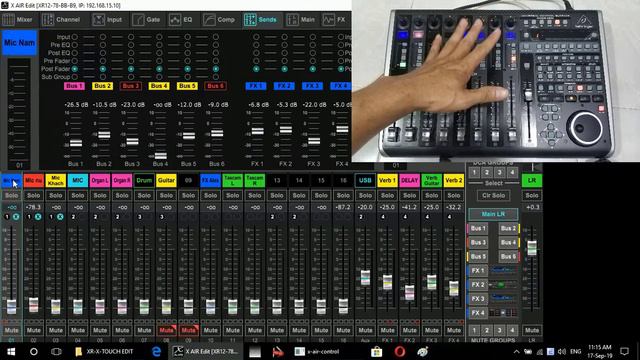Open Cortana search circle in taskbar

[x=34, y=351]
